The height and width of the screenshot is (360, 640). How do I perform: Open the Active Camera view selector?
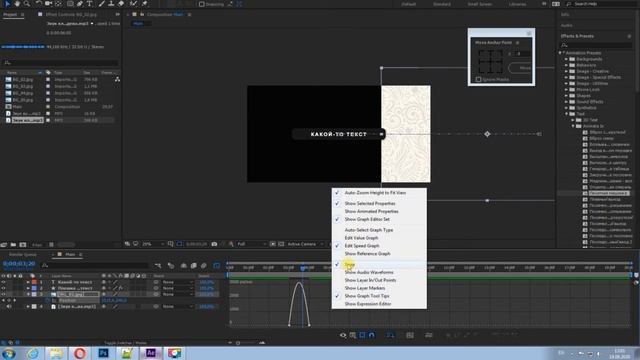click(304, 244)
